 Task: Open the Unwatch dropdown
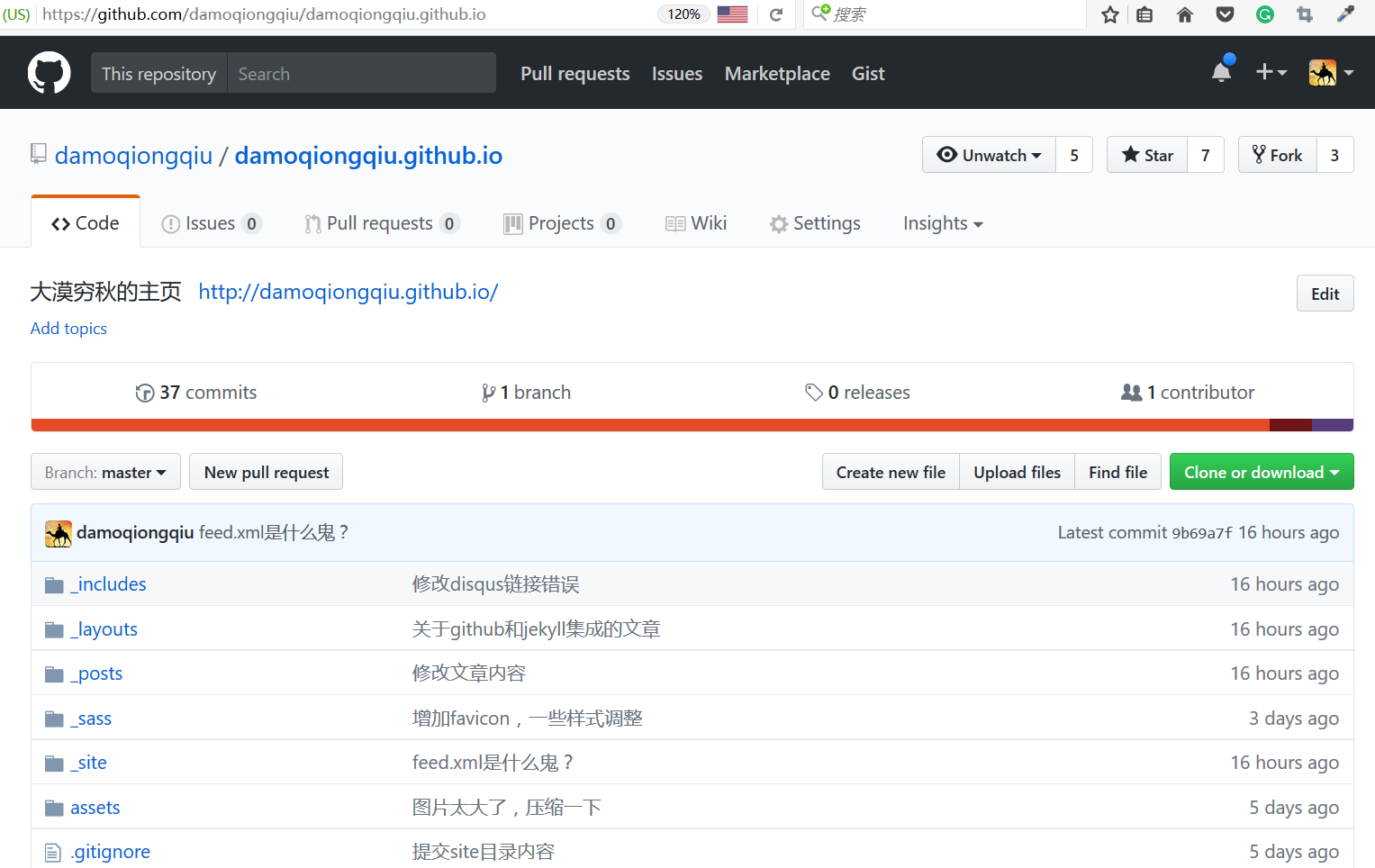point(989,155)
